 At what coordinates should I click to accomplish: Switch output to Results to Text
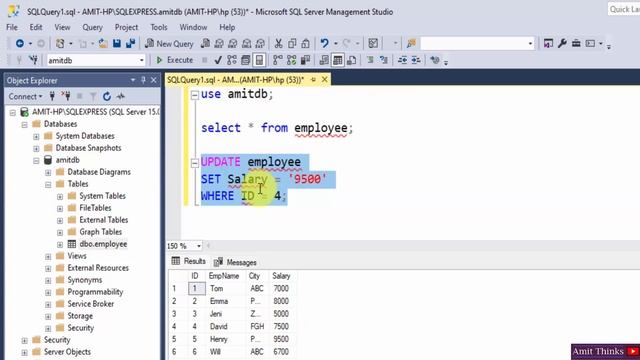324,60
